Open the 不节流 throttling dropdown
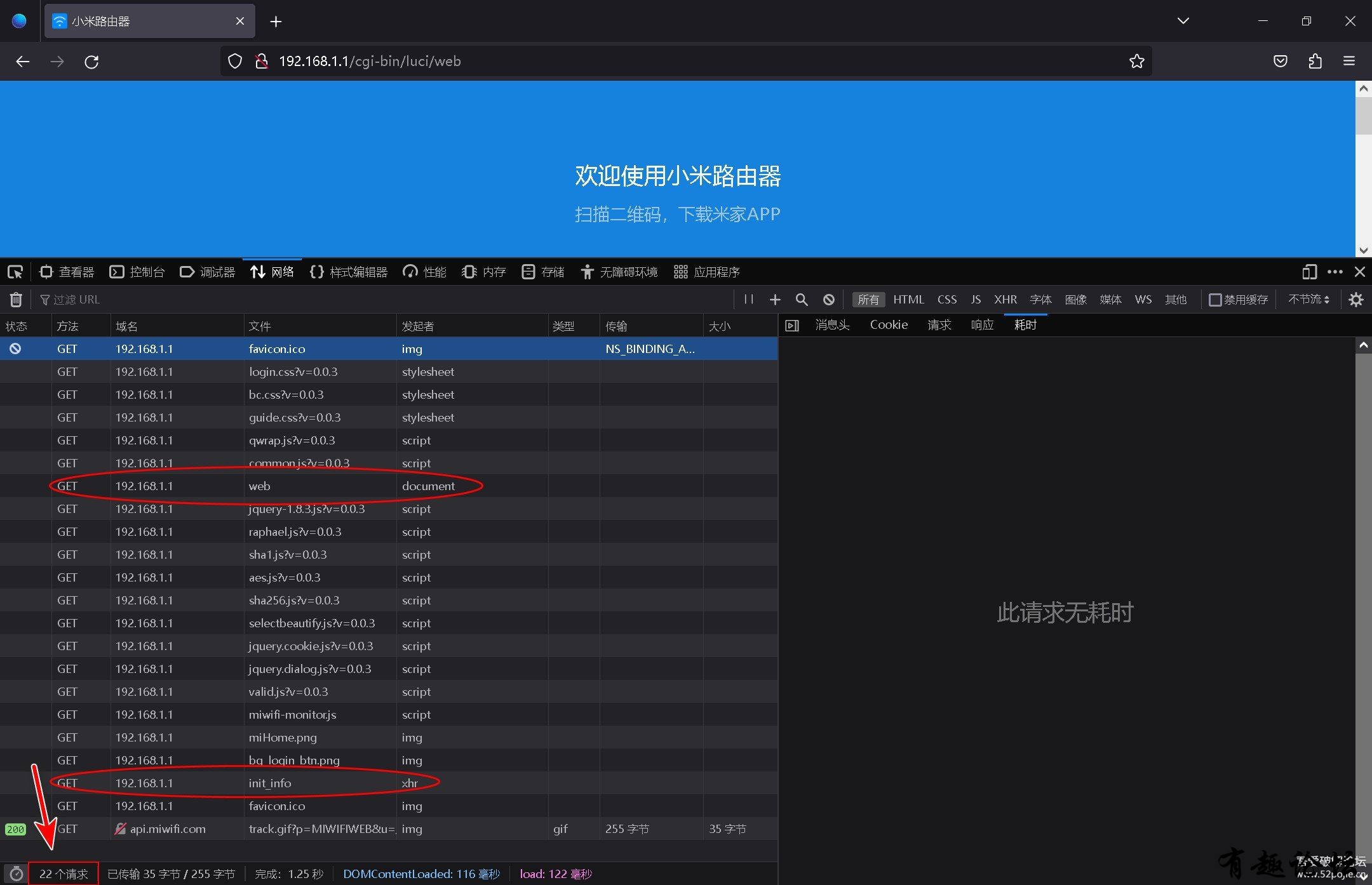This screenshot has height=885, width=1372. pyautogui.click(x=1308, y=300)
